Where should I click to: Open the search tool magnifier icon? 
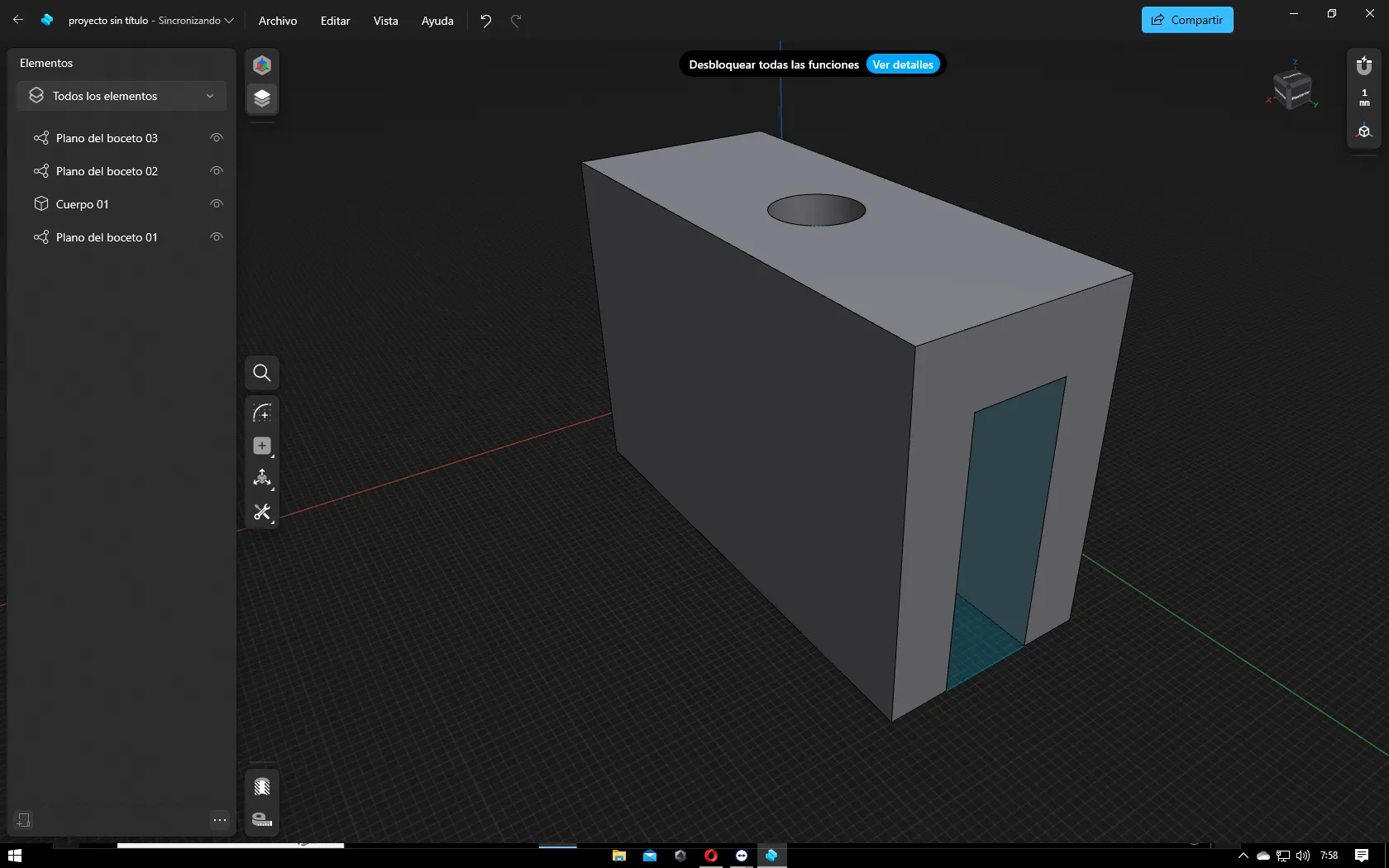point(262,373)
